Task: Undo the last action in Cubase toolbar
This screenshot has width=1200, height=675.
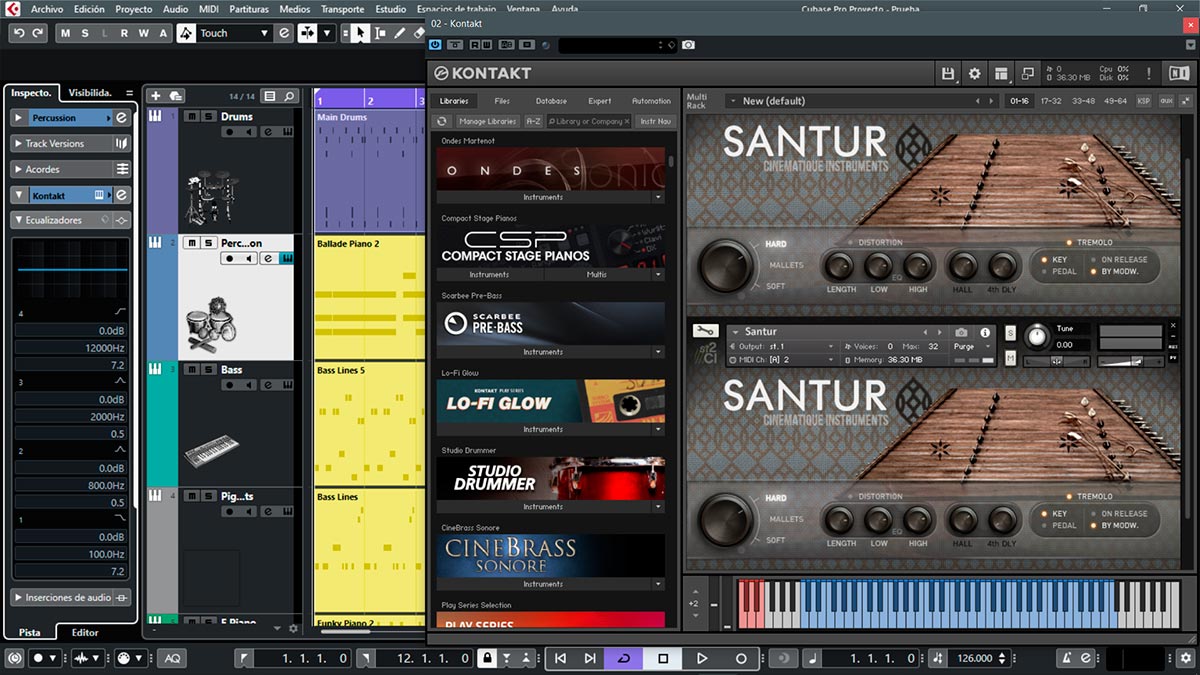Action: tap(18, 33)
